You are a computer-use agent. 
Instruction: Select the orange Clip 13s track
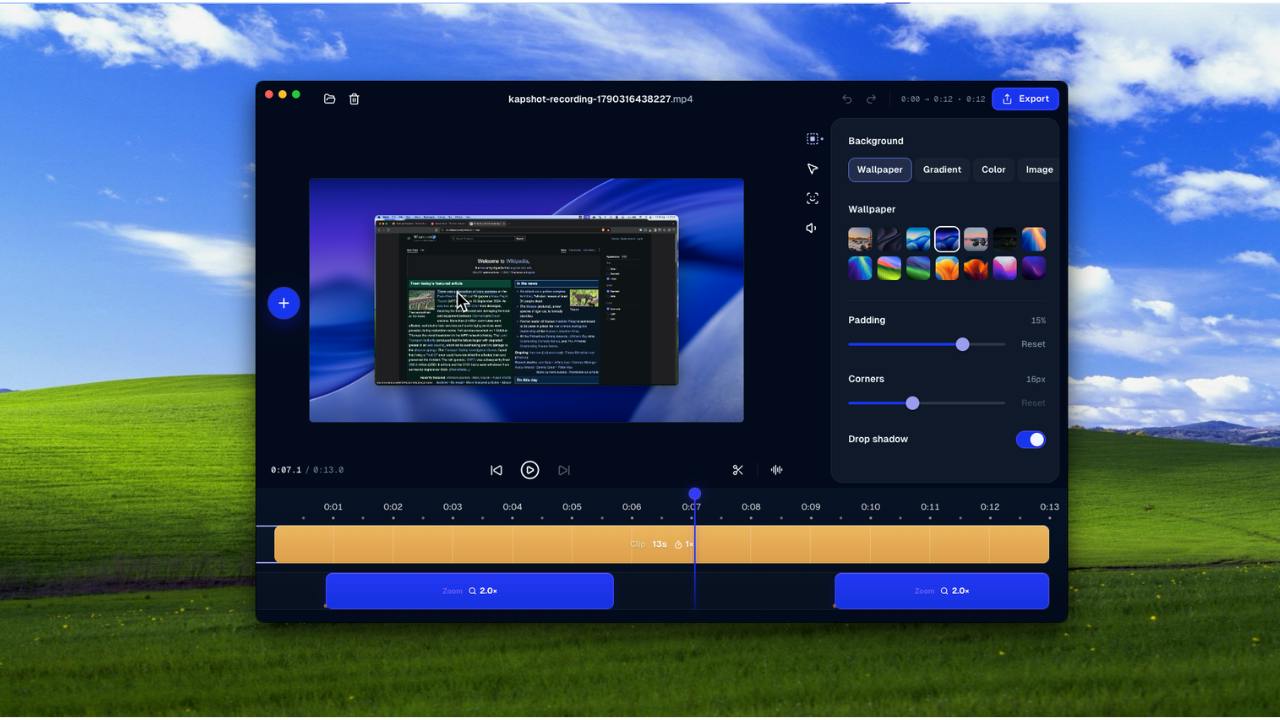click(x=661, y=544)
